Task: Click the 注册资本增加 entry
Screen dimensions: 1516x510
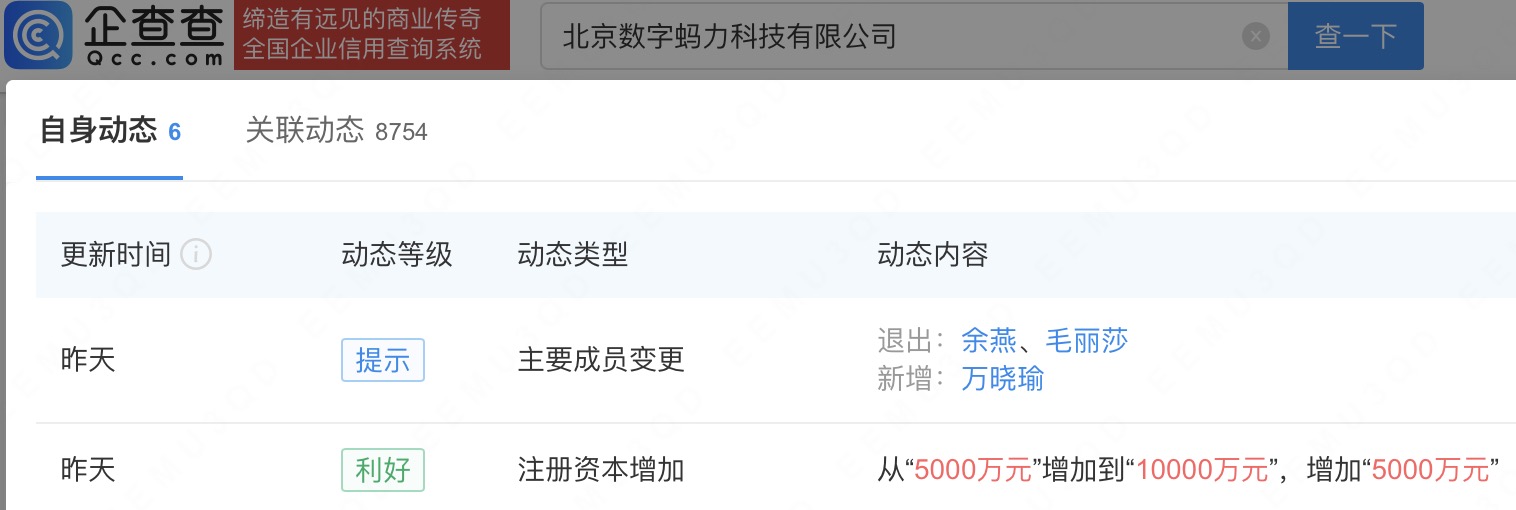Action: coord(601,470)
